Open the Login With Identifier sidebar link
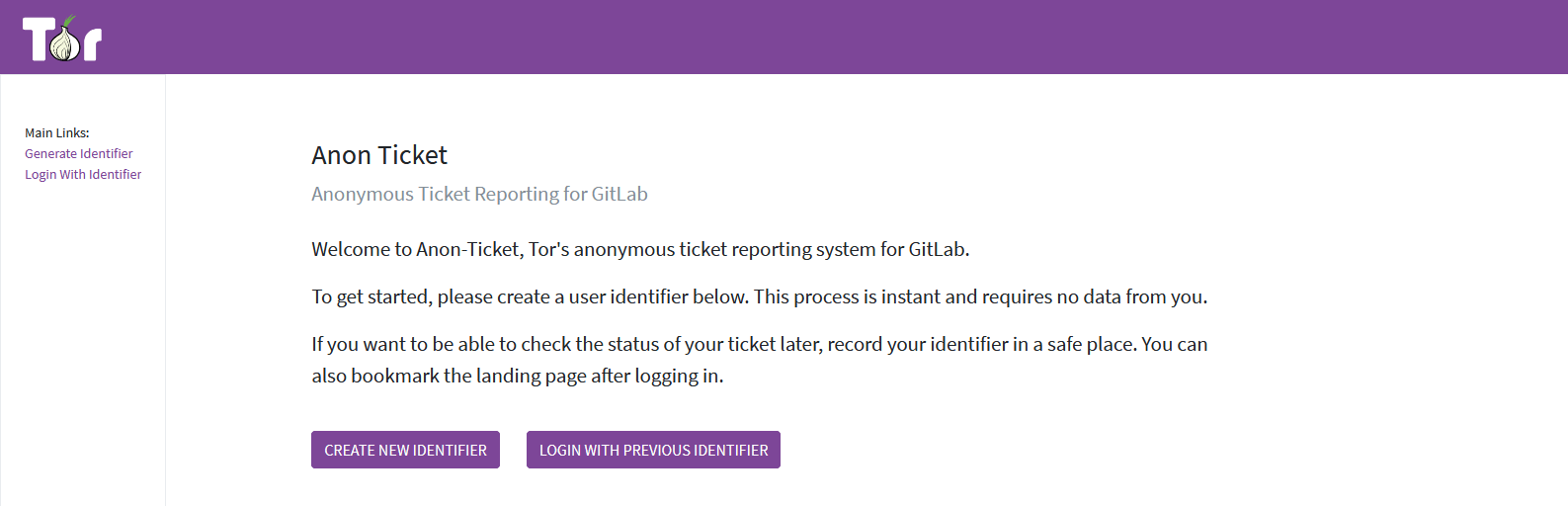Screen dimensions: 1568x506 coord(83,174)
